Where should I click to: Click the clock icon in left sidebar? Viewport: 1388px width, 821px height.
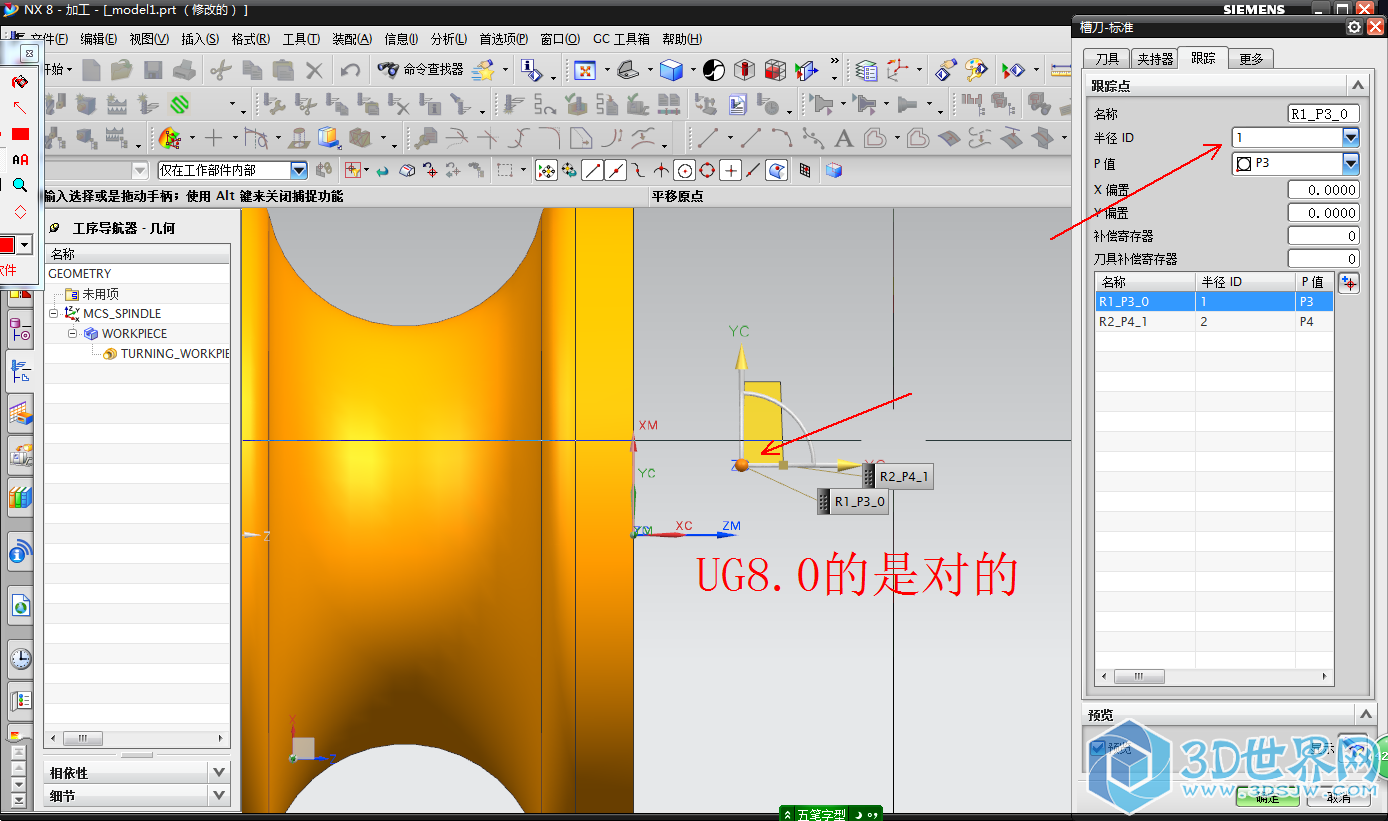[x=21, y=659]
